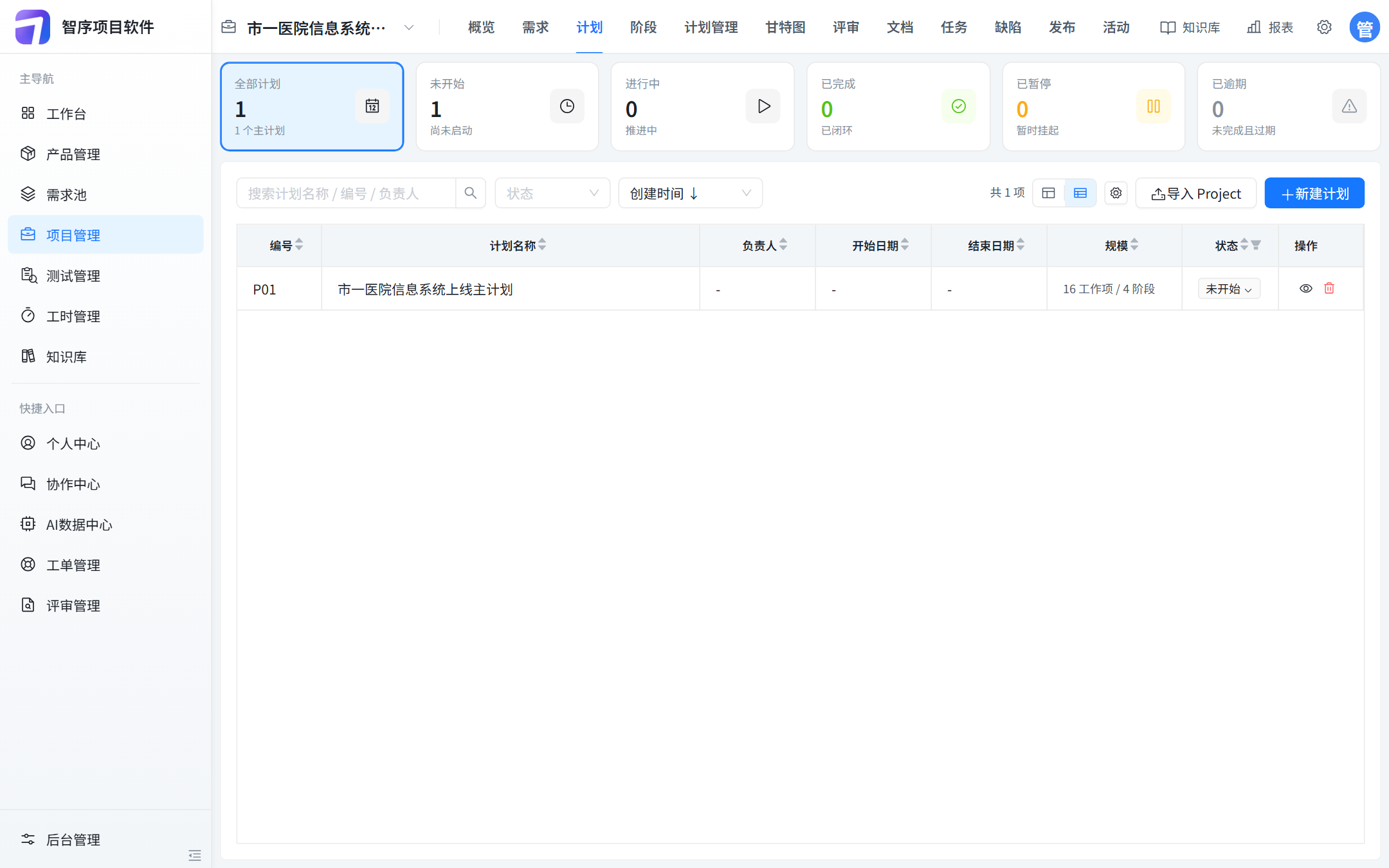Switch to the 概览 tab

(481, 27)
